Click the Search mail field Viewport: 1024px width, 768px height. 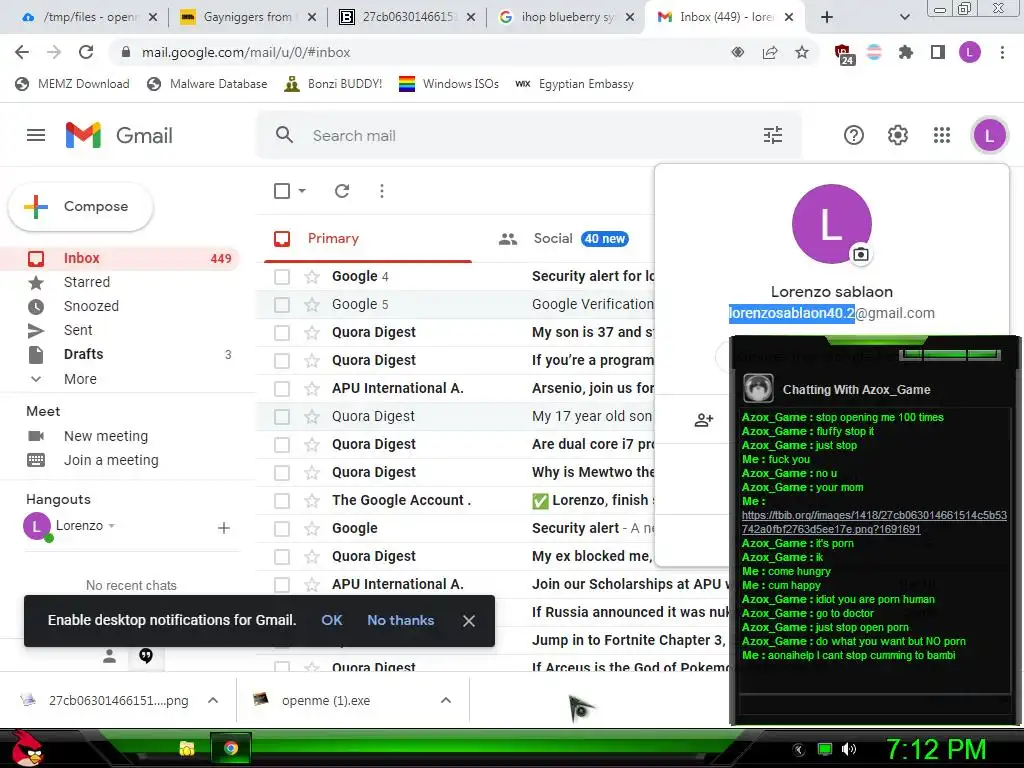point(529,135)
